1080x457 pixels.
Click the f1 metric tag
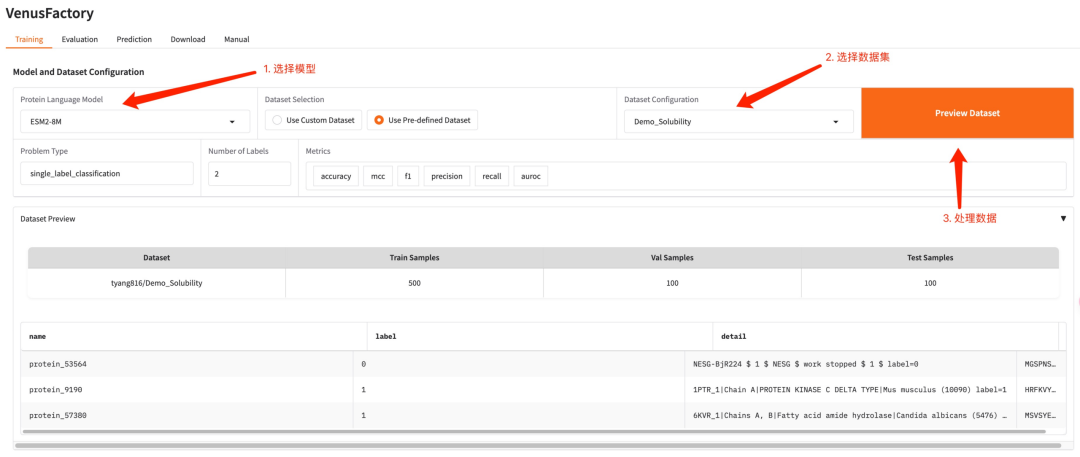(x=407, y=176)
